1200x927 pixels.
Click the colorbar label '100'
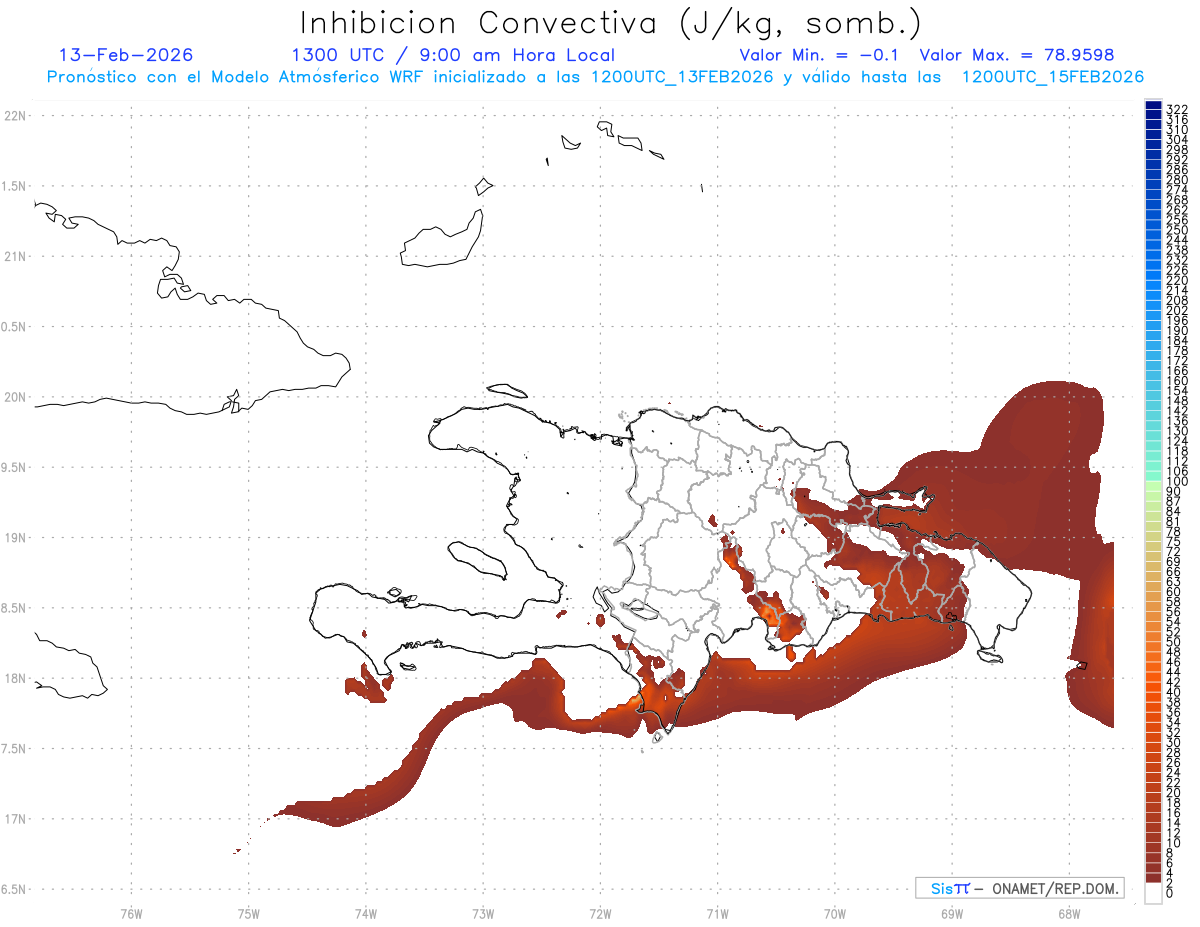coord(1176,482)
